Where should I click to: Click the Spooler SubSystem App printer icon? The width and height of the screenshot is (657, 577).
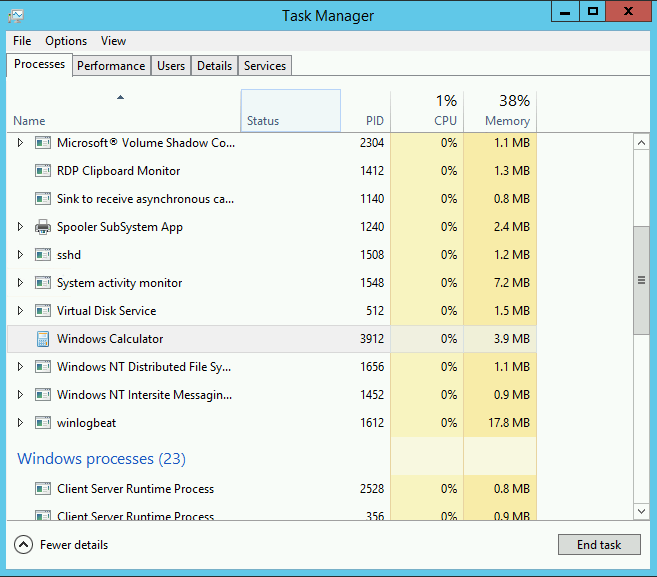click(43, 227)
